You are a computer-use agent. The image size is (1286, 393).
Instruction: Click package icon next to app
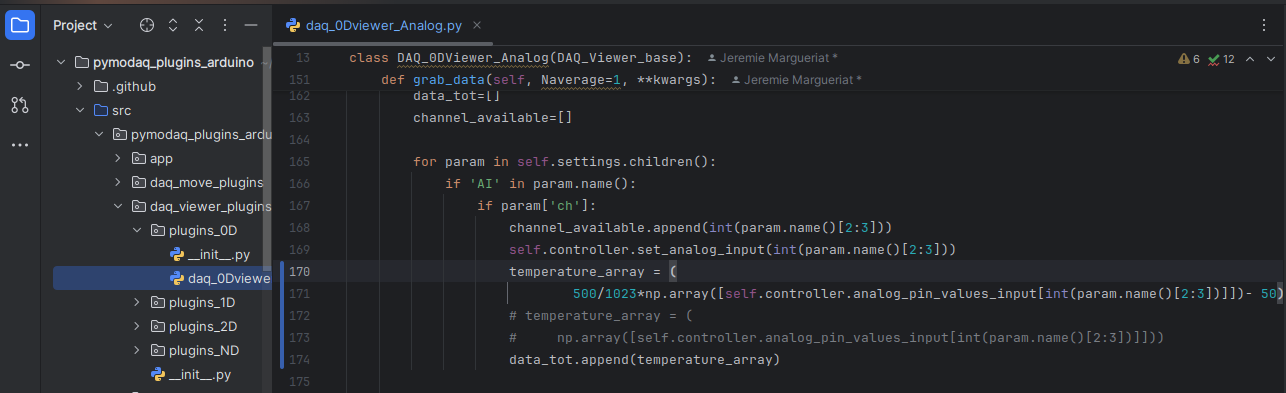coord(138,158)
